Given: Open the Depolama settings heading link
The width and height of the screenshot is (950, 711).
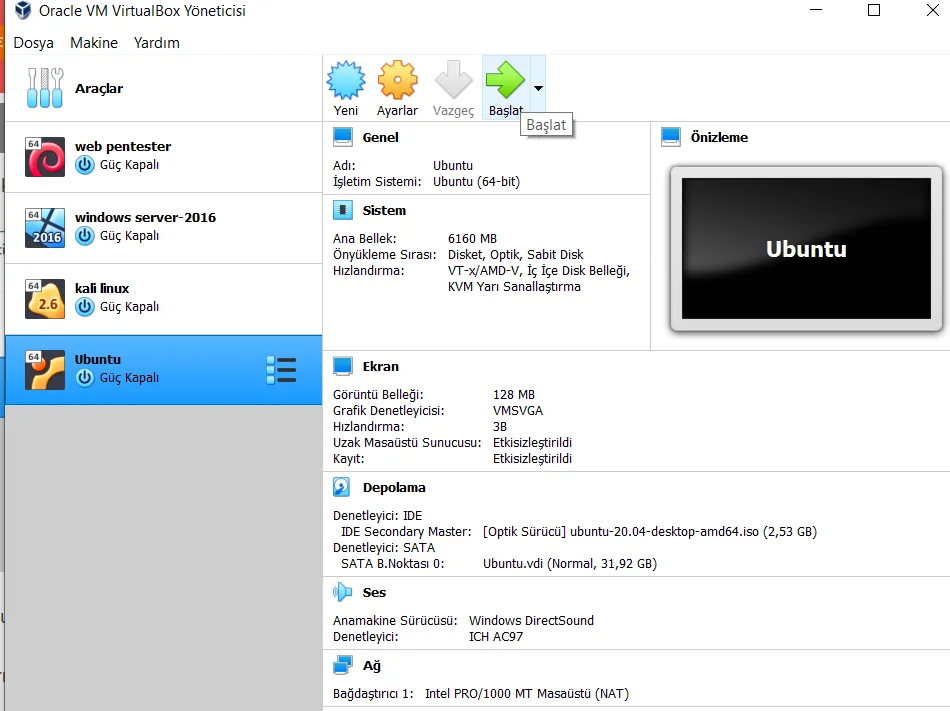Looking at the screenshot, I should [394, 488].
